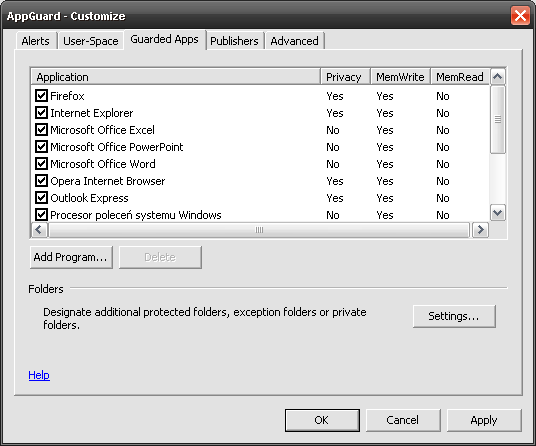The width and height of the screenshot is (536, 446).
Task: Click the list's scroll up arrow
Action: [498, 77]
